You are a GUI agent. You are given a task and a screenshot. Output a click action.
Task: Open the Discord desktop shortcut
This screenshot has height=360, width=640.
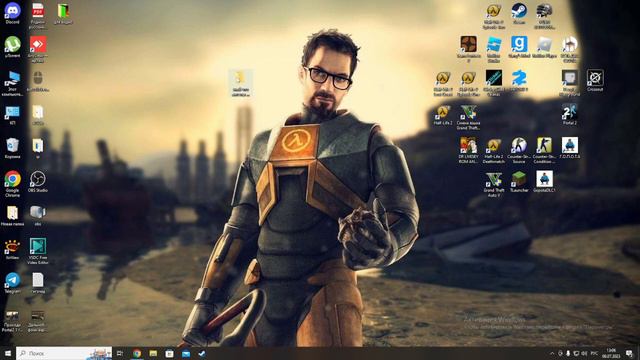(x=12, y=13)
